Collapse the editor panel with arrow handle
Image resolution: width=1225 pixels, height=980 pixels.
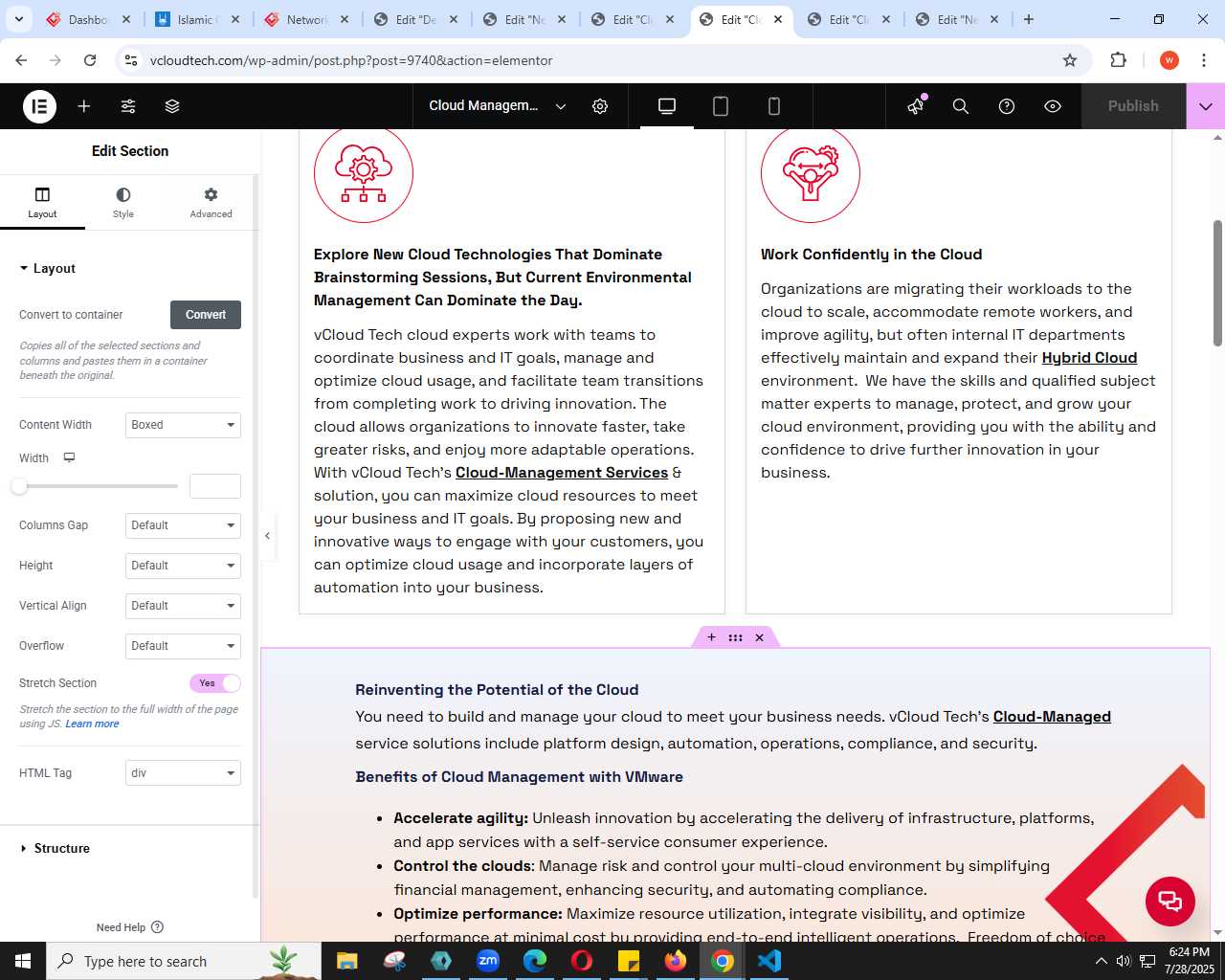267,536
